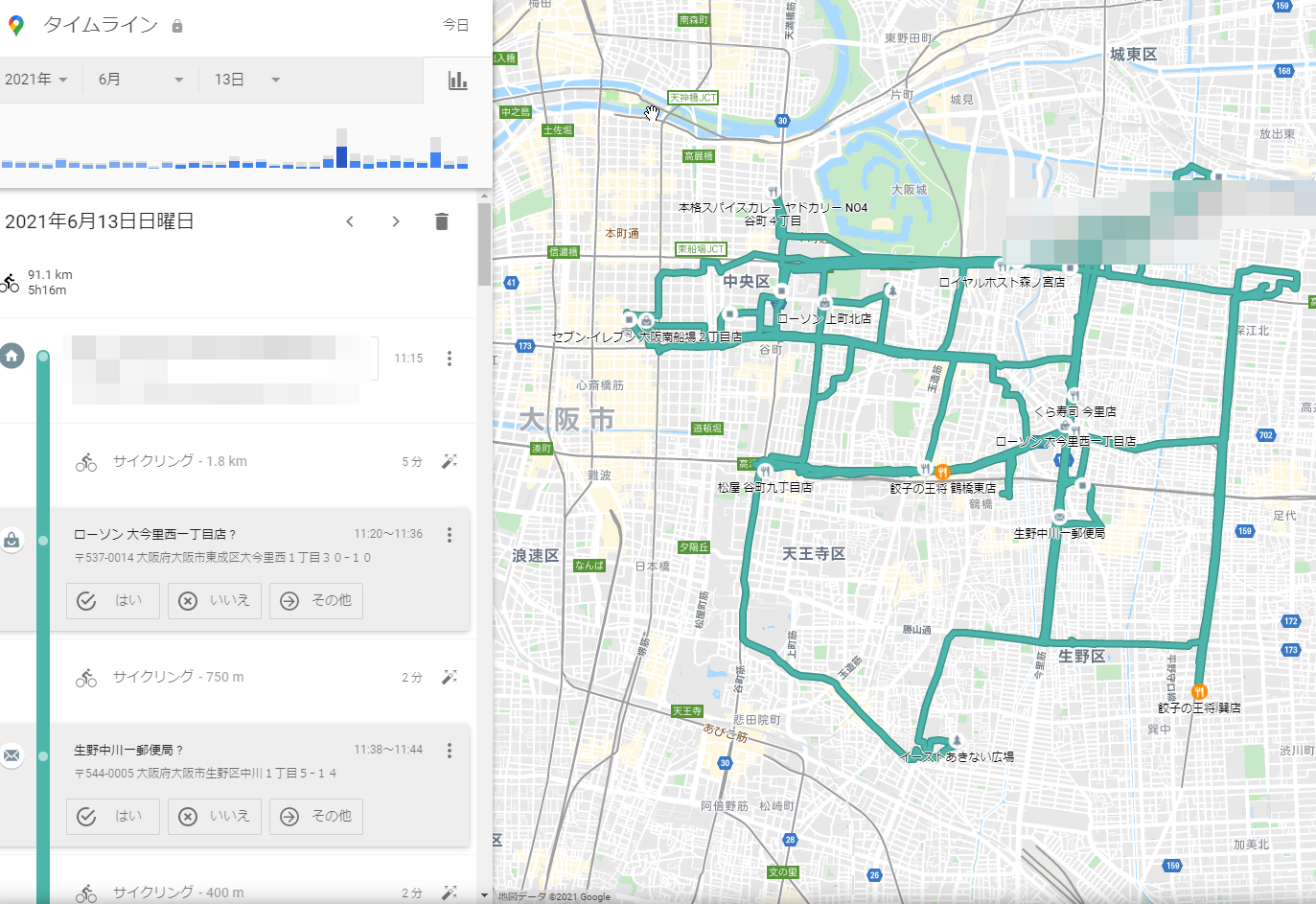1316x904 pixels.
Task: Click the 大阪市 city label
Action: point(566,420)
